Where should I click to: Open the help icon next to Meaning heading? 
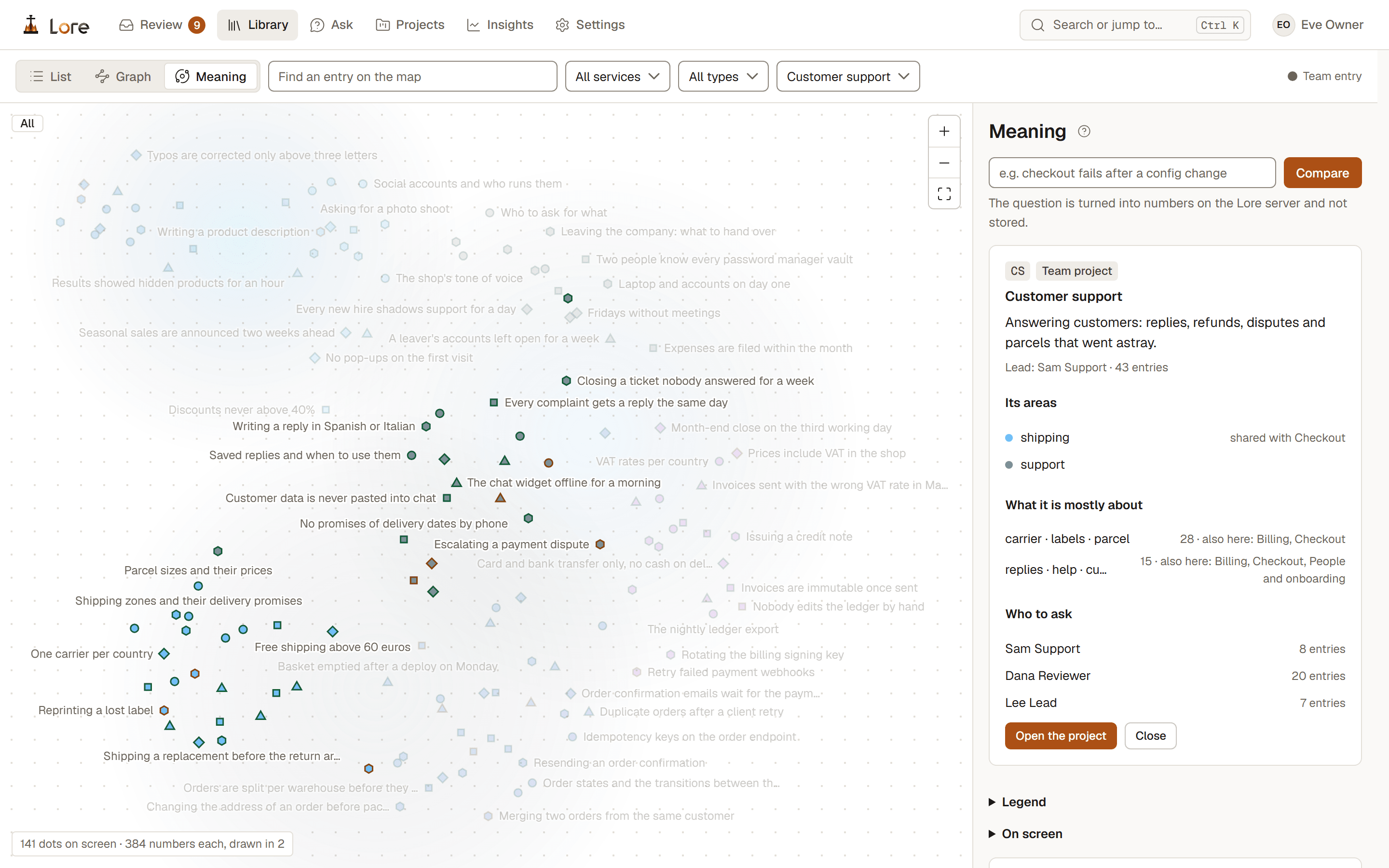coord(1084,132)
